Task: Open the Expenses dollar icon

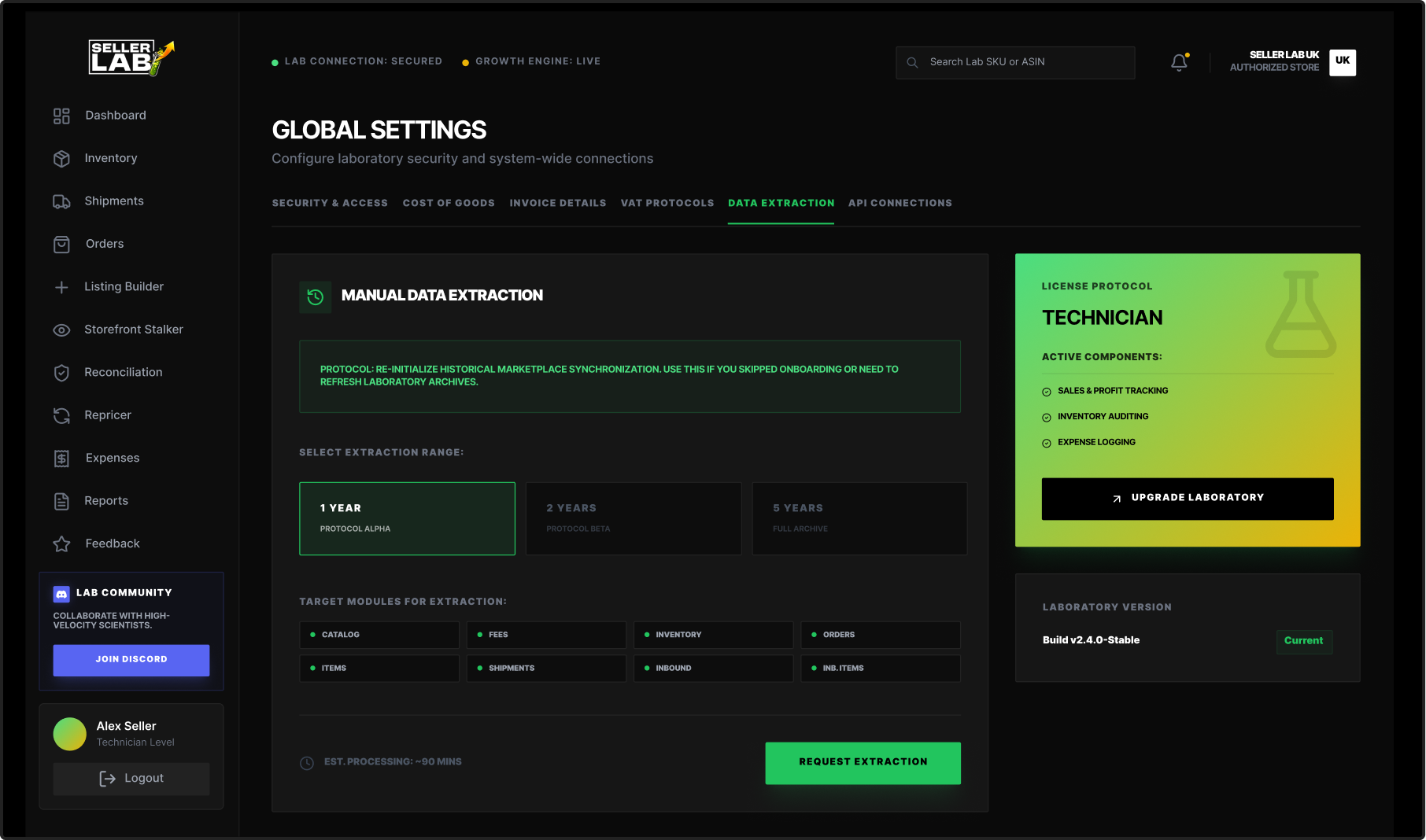Action: point(61,458)
